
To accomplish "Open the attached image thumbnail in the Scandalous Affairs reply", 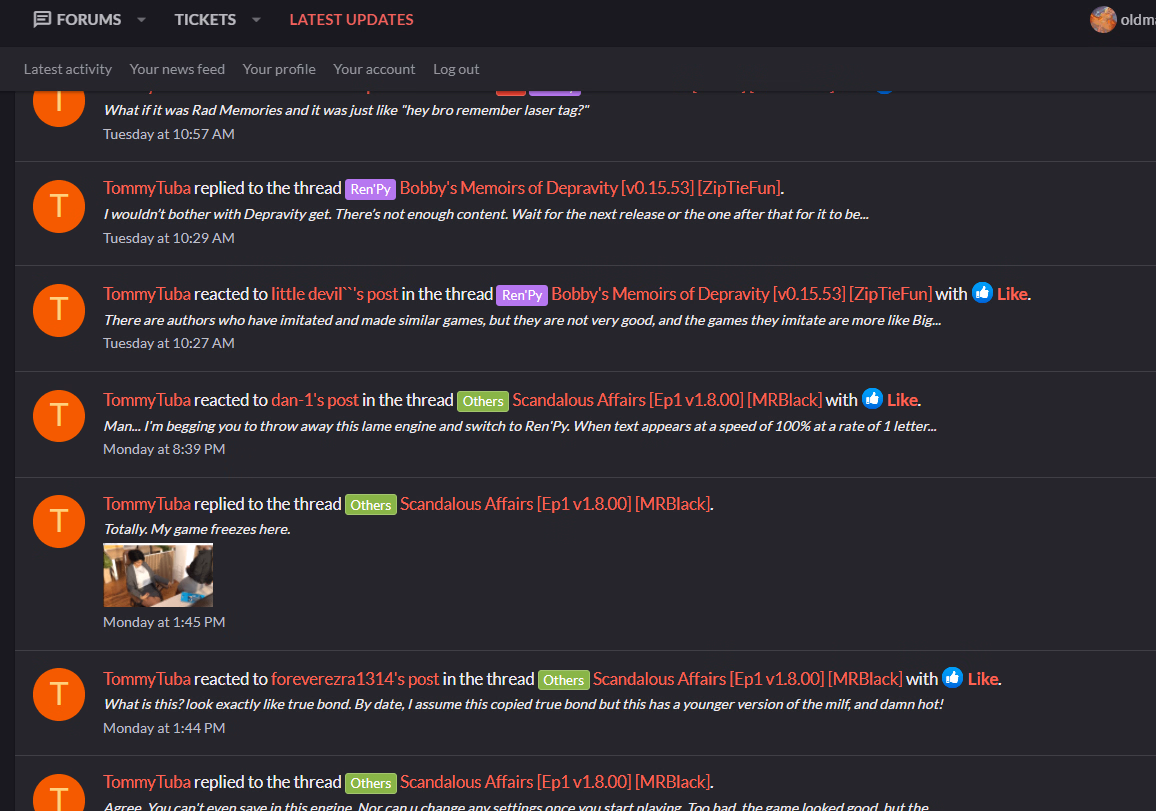I will 158,575.
